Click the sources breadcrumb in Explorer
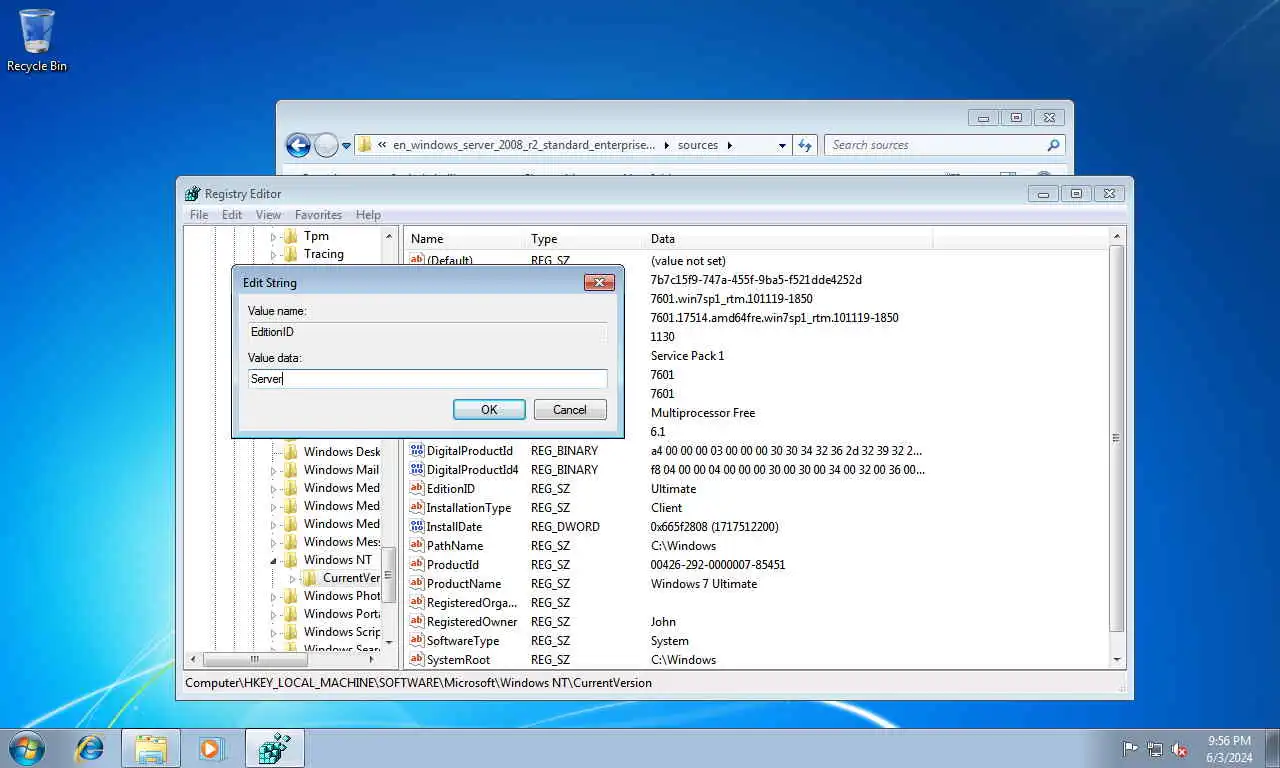 coord(698,145)
